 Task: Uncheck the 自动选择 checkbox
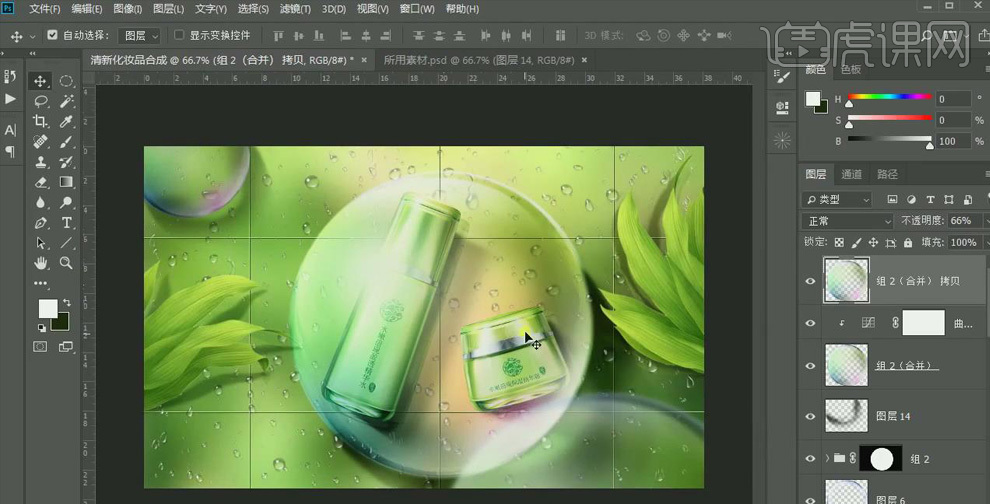coord(52,35)
